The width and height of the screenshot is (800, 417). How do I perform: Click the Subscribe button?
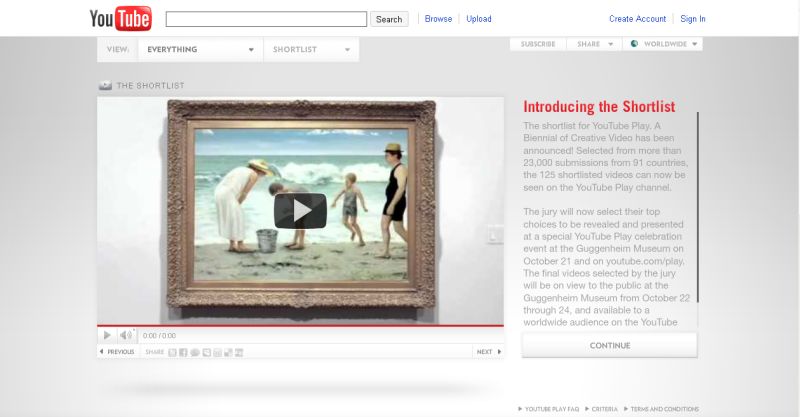(x=538, y=44)
